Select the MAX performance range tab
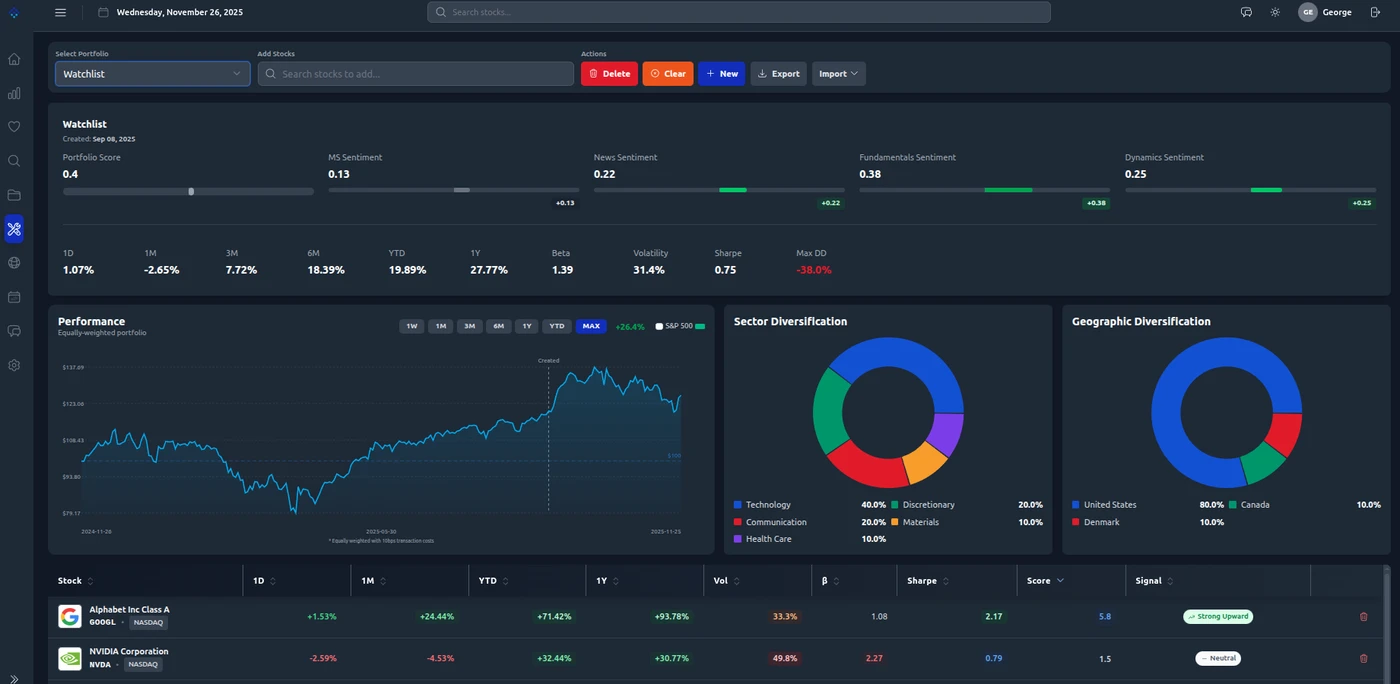The height and width of the screenshot is (684, 1400). point(591,326)
